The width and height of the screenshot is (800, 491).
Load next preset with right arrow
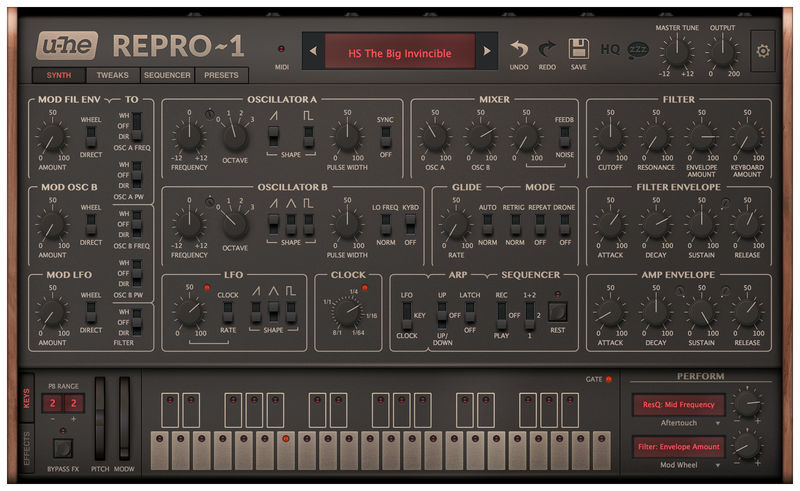click(x=487, y=51)
